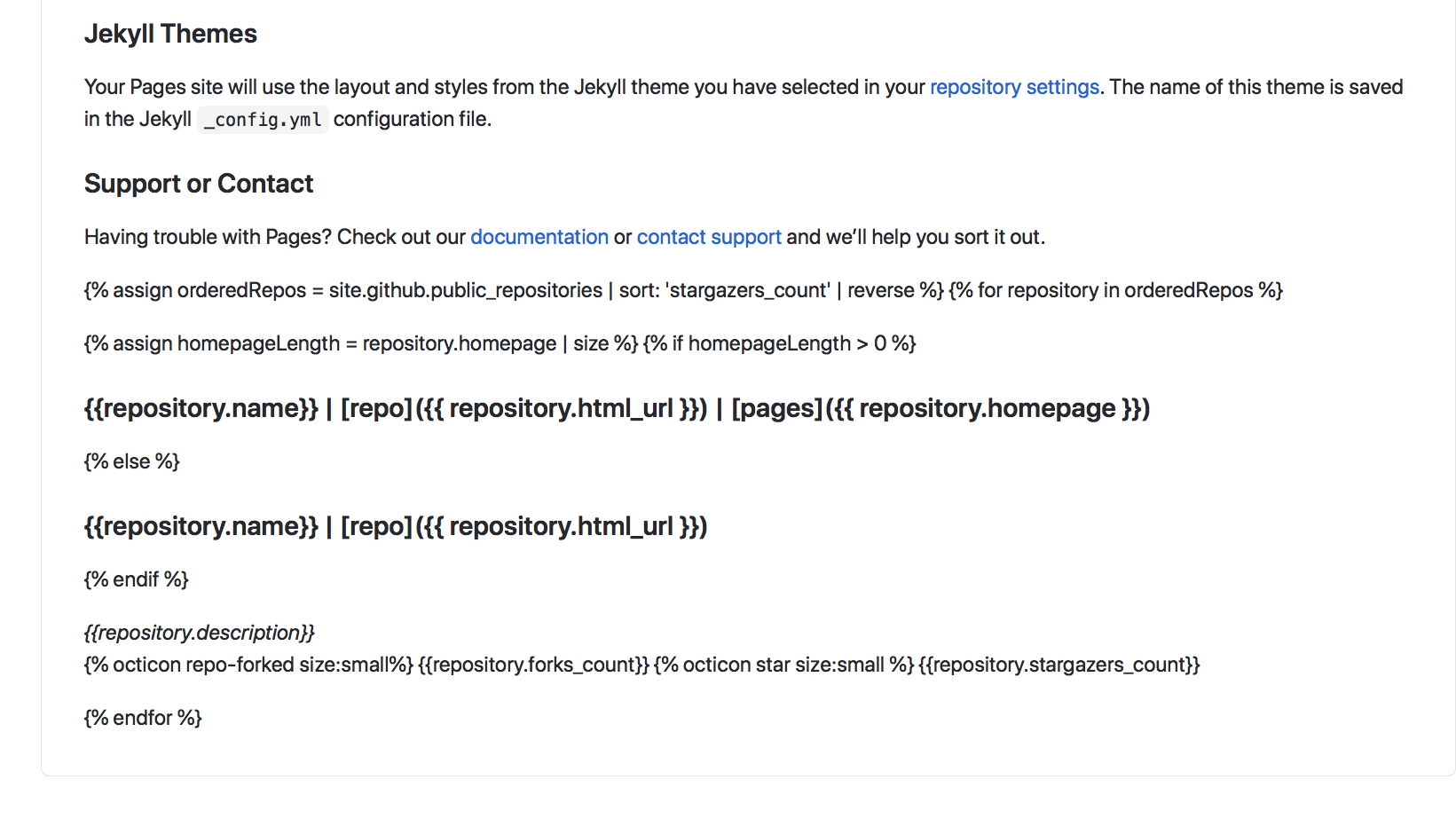This screenshot has height=819, width=1456.
Task: Open the repository settings link
Action: (x=1014, y=87)
